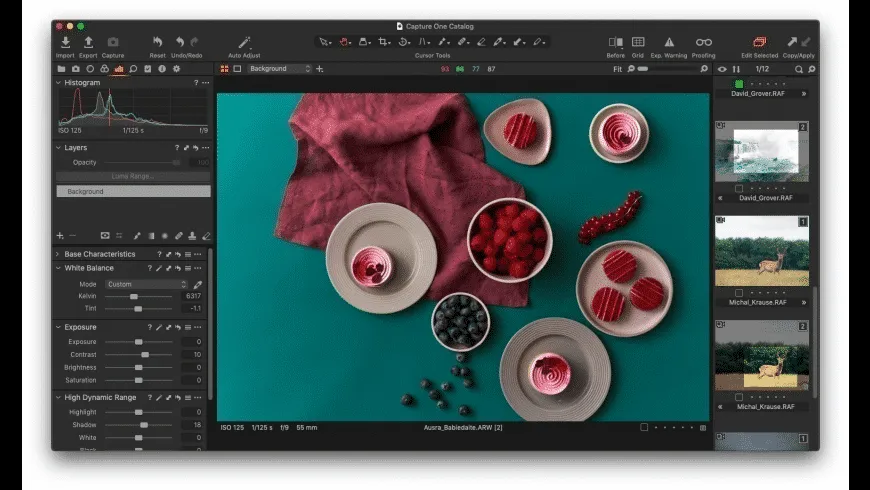
Task: Click the Edit Selected variants icon
Action: pos(760,42)
